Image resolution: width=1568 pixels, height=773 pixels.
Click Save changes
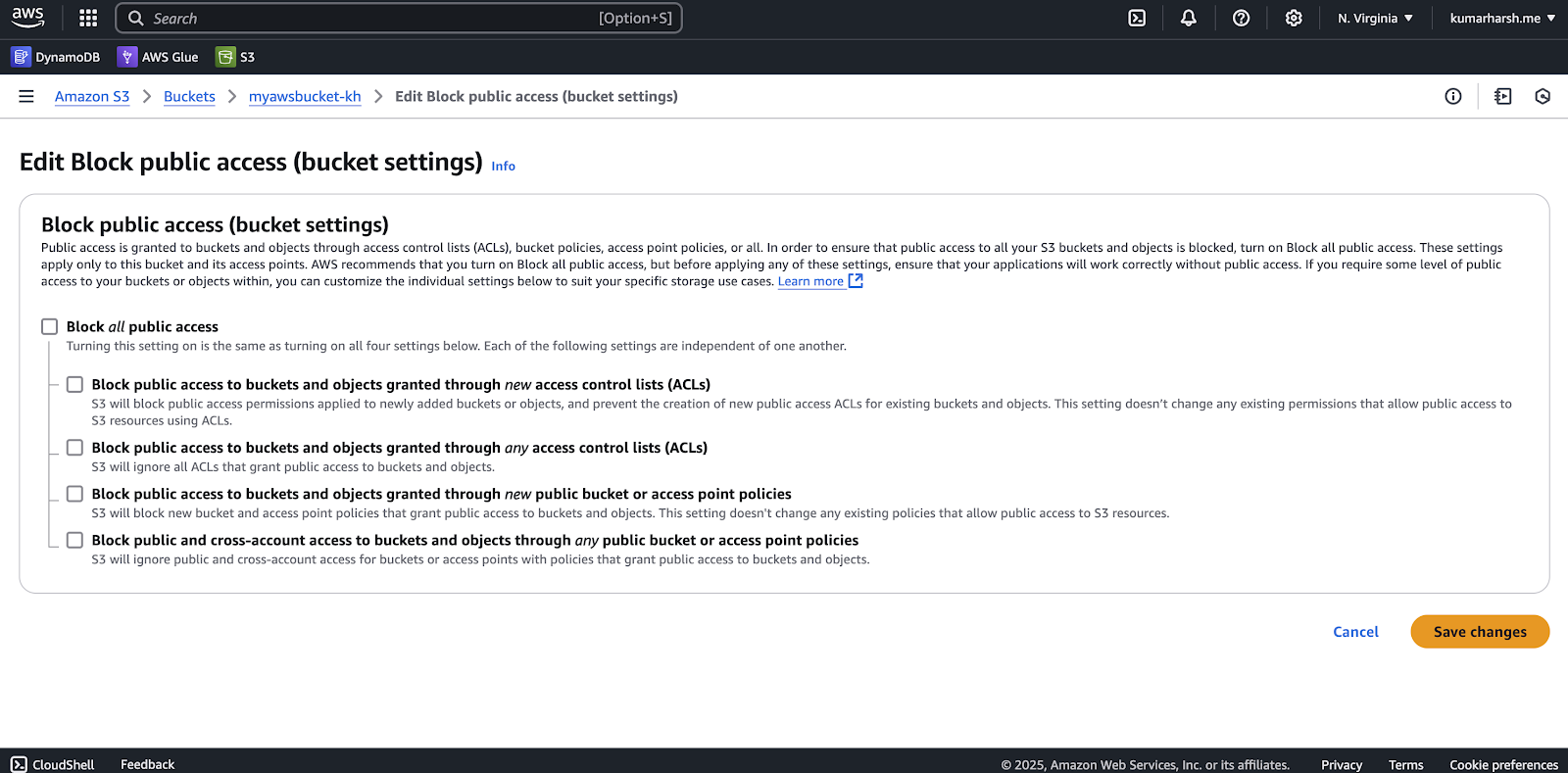1480,632
